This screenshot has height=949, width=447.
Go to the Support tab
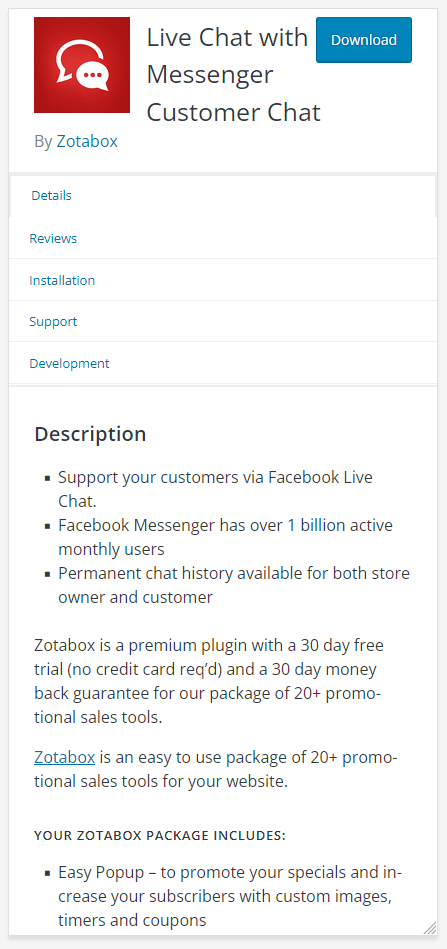(x=223, y=321)
